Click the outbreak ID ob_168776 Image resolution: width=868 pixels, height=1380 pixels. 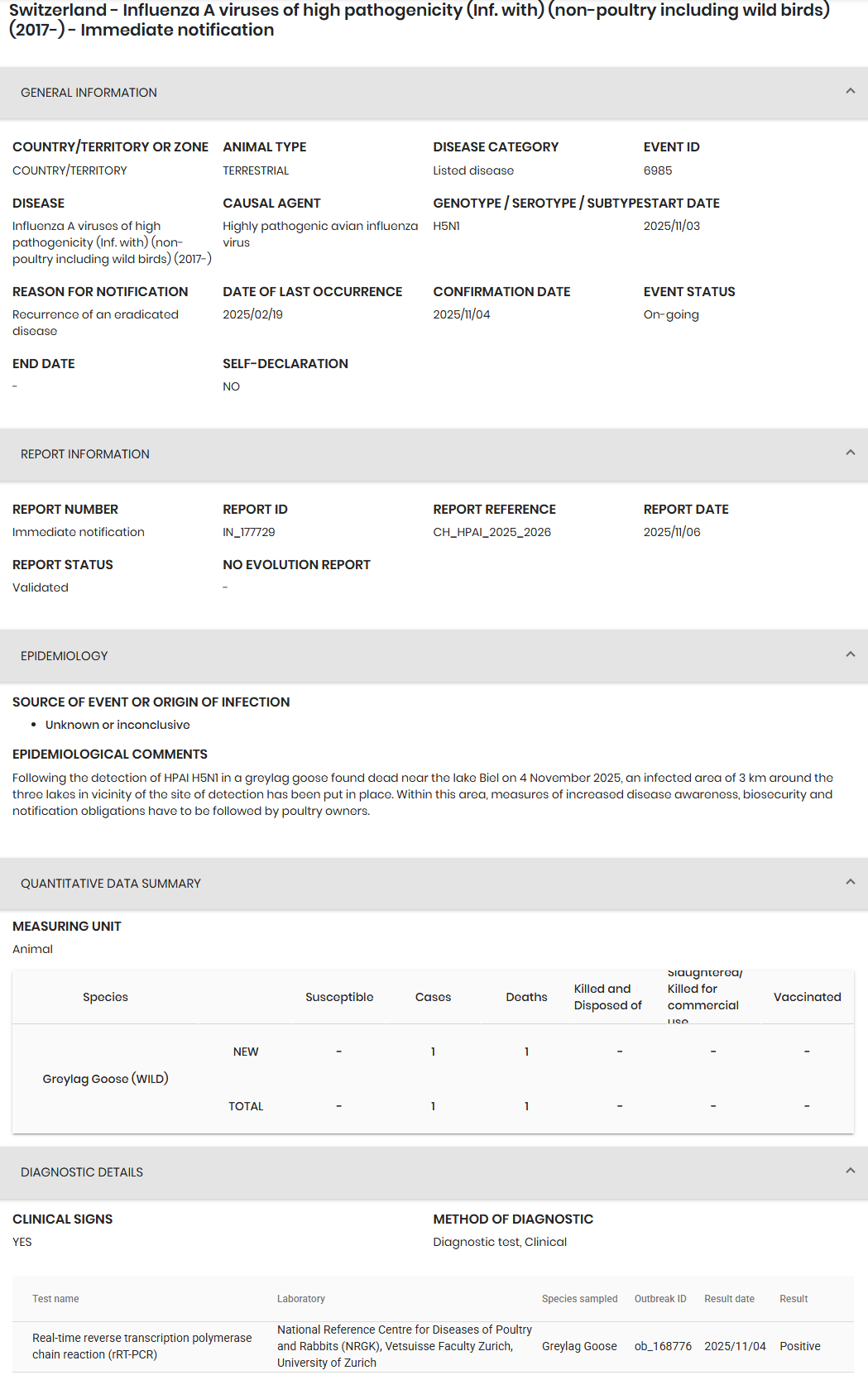point(663,1346)
